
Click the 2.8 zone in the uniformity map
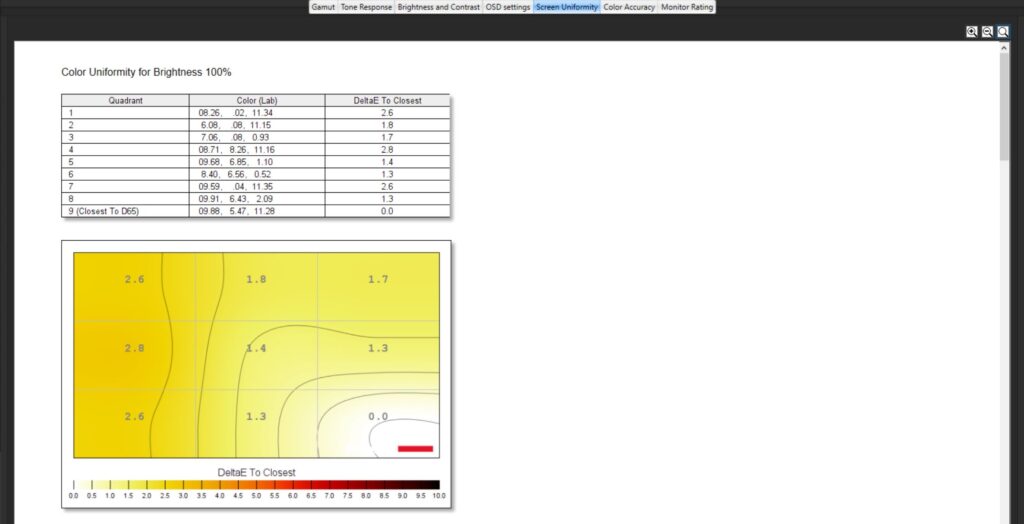134,348
